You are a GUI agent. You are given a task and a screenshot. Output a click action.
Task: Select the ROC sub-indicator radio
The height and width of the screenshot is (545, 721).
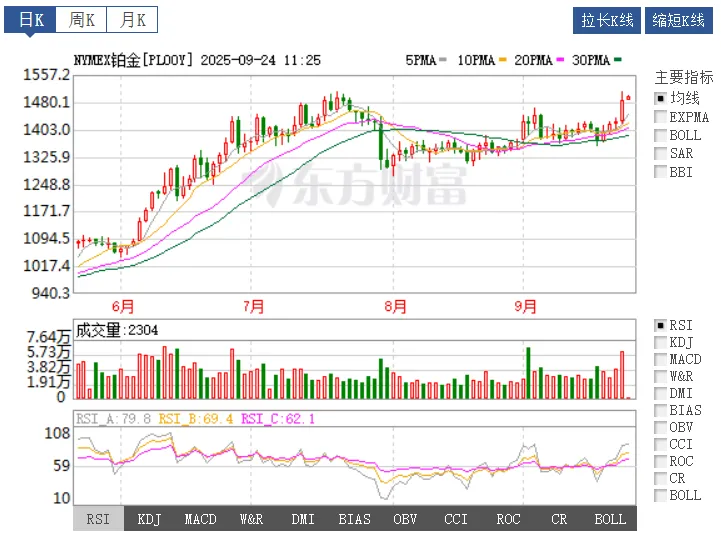tap(660, 461)
